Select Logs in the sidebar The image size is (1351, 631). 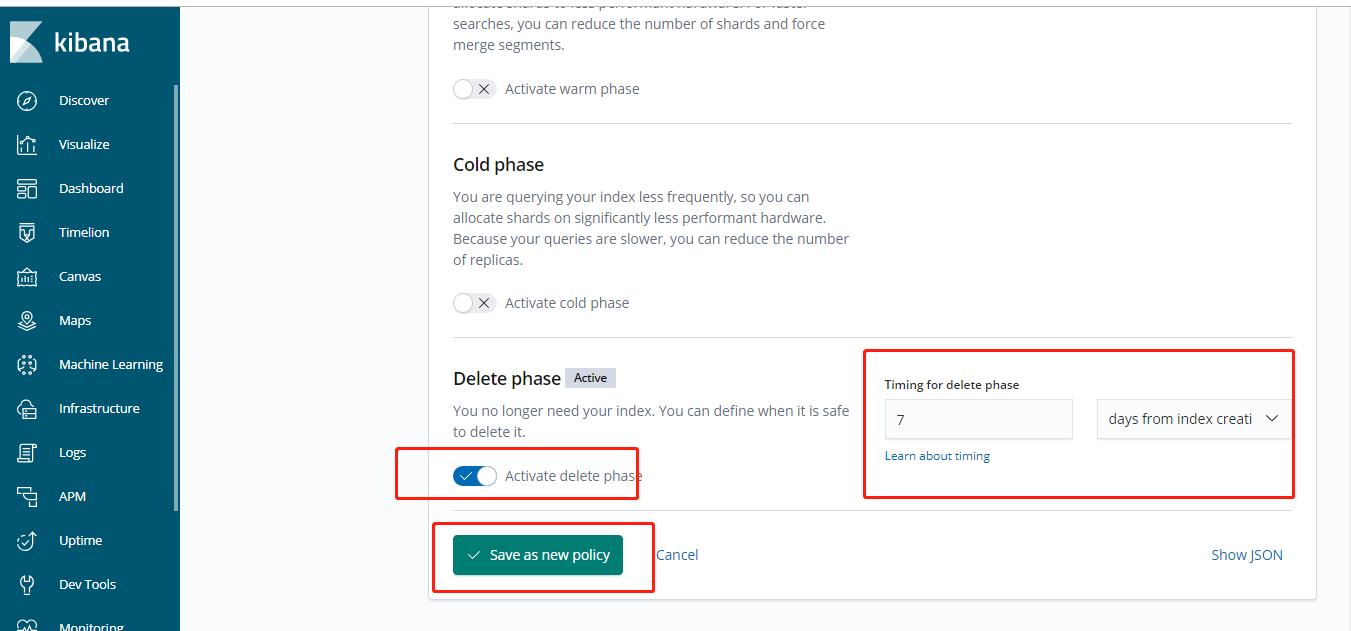tap(73, 452)
